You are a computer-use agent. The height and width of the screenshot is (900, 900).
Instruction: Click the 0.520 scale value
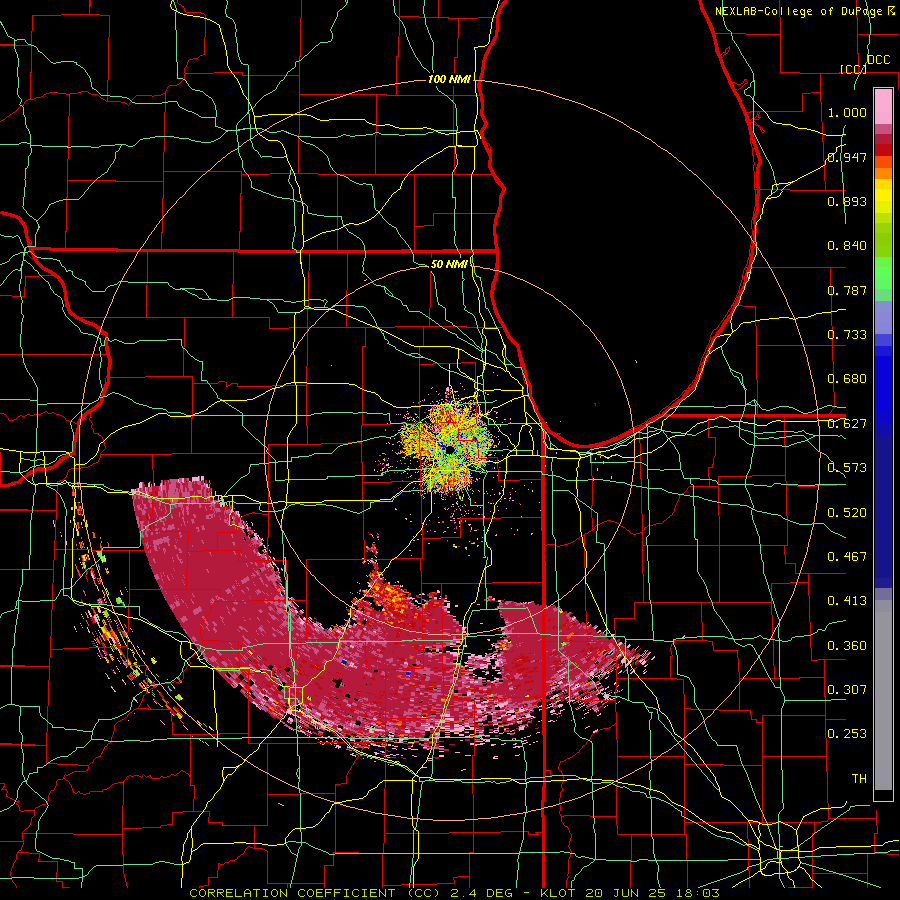tap(847, 513)
